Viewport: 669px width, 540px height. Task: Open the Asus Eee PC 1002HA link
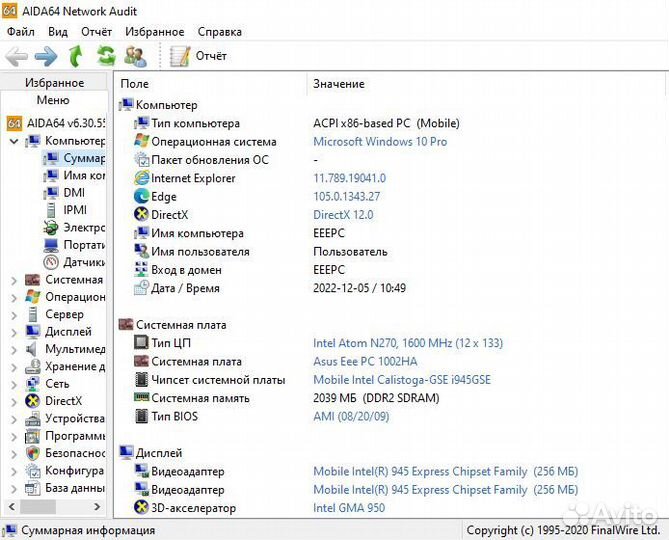point(365,362)
